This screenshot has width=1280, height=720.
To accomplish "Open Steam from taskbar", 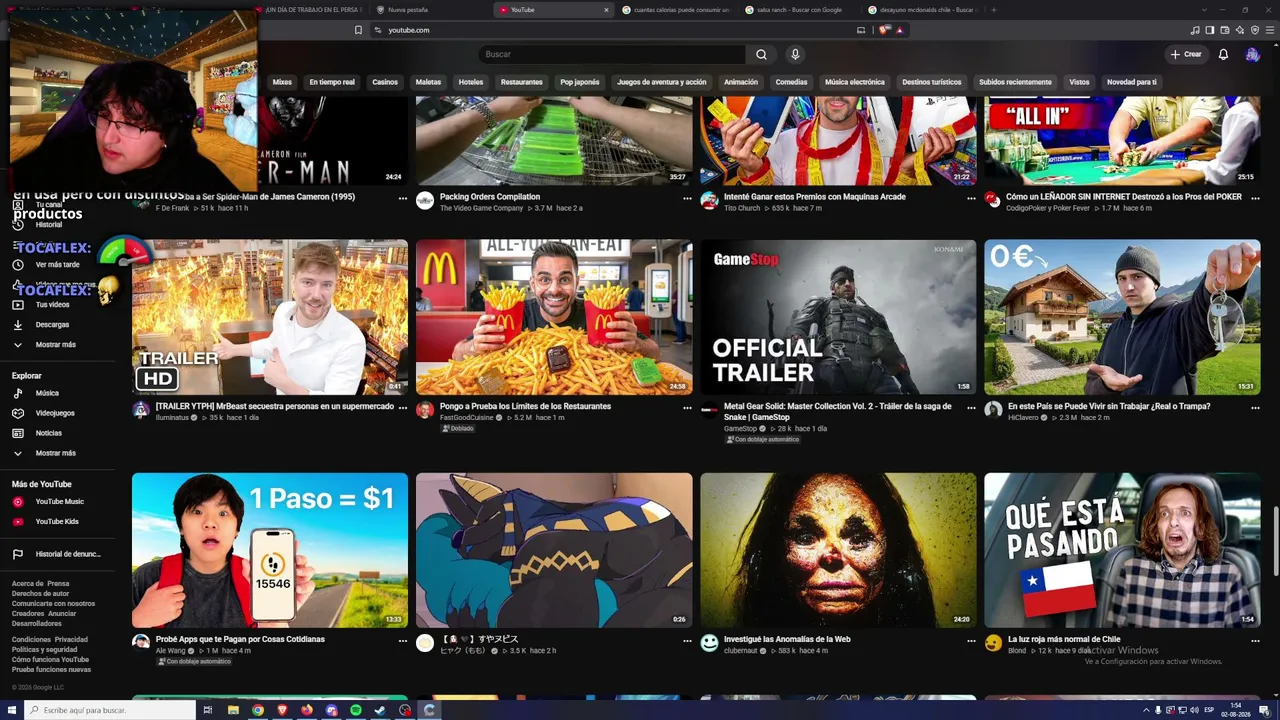I will coord(380,710).
